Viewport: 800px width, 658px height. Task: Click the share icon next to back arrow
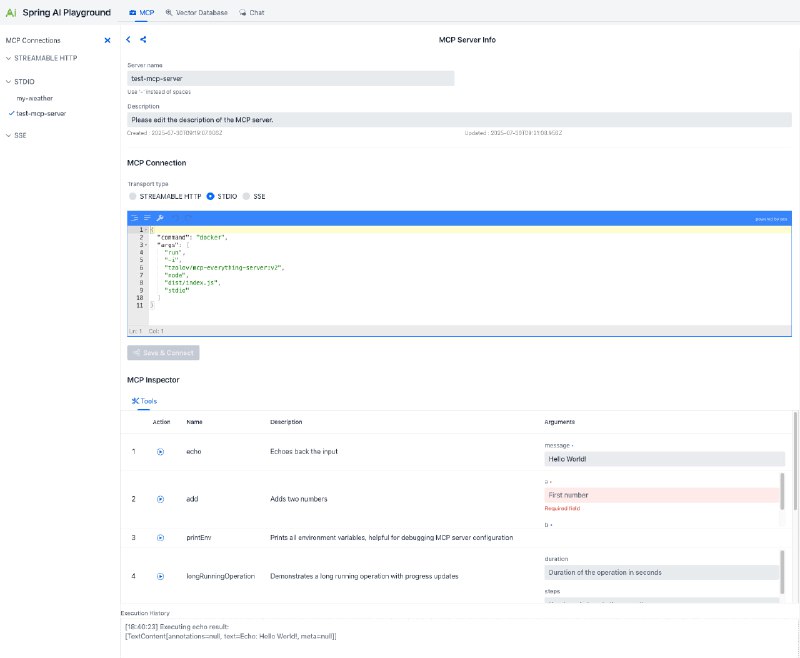[x=142, y=39]
